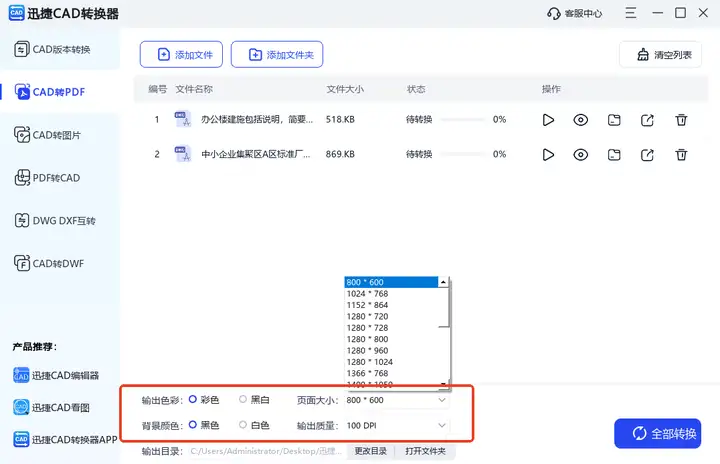Start converting file 1 with play icon
The height and width of the screenshot is (464, 720).
tap(548, 120)
